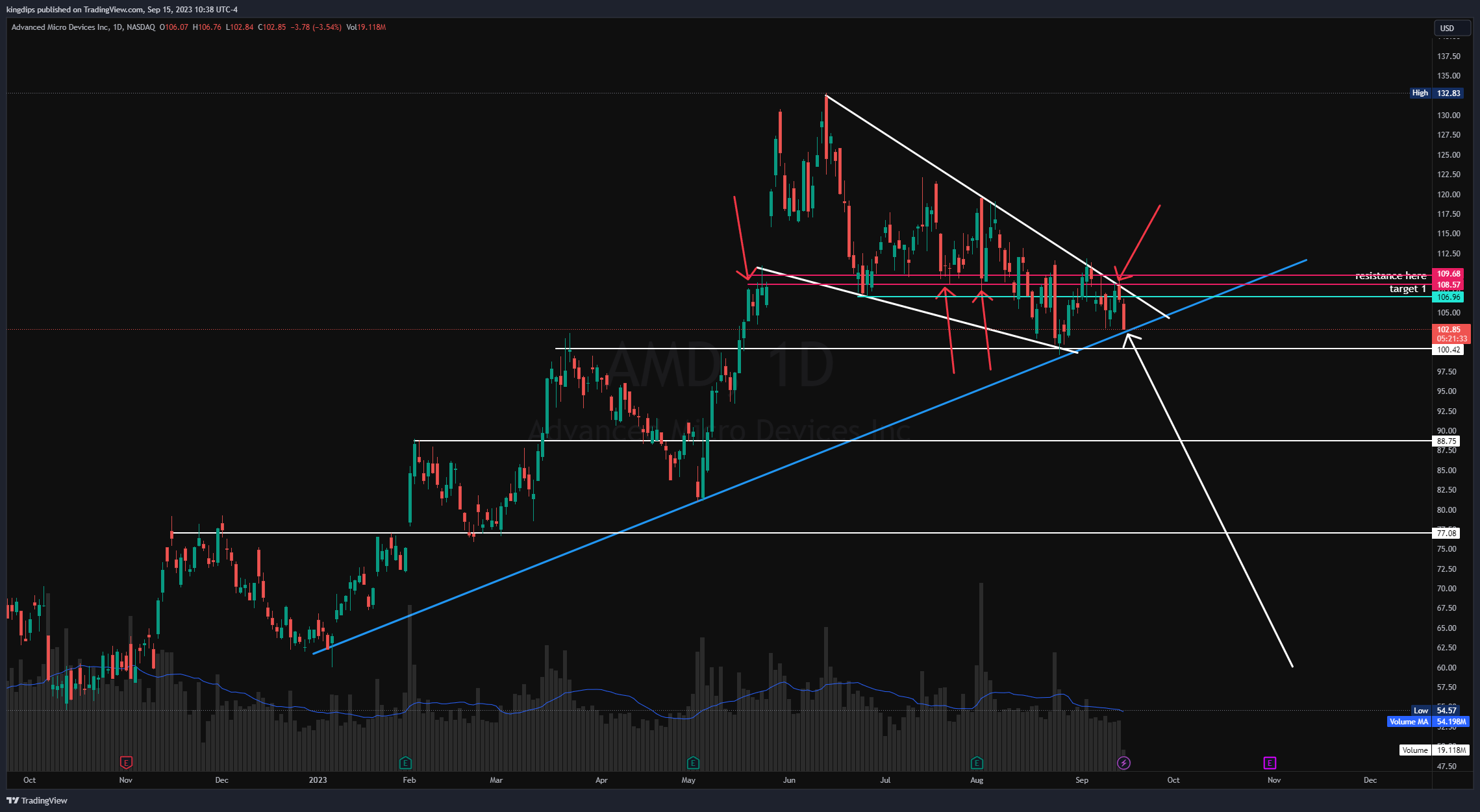Click the 'target 1' annotation text
The height and width of the screenshot is (812, 1480).
(x=1408, y=289)
